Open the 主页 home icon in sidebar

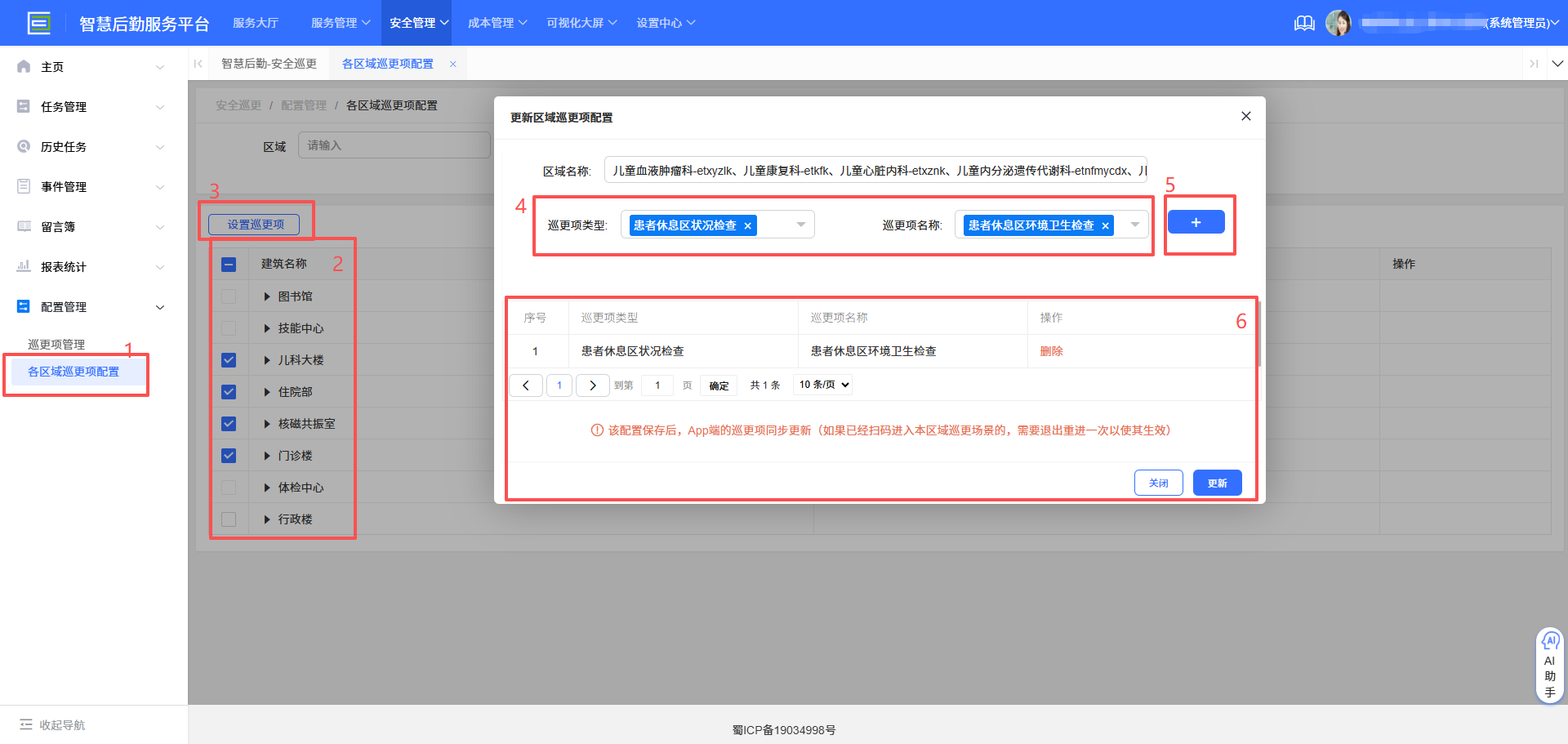coord(24,66)
